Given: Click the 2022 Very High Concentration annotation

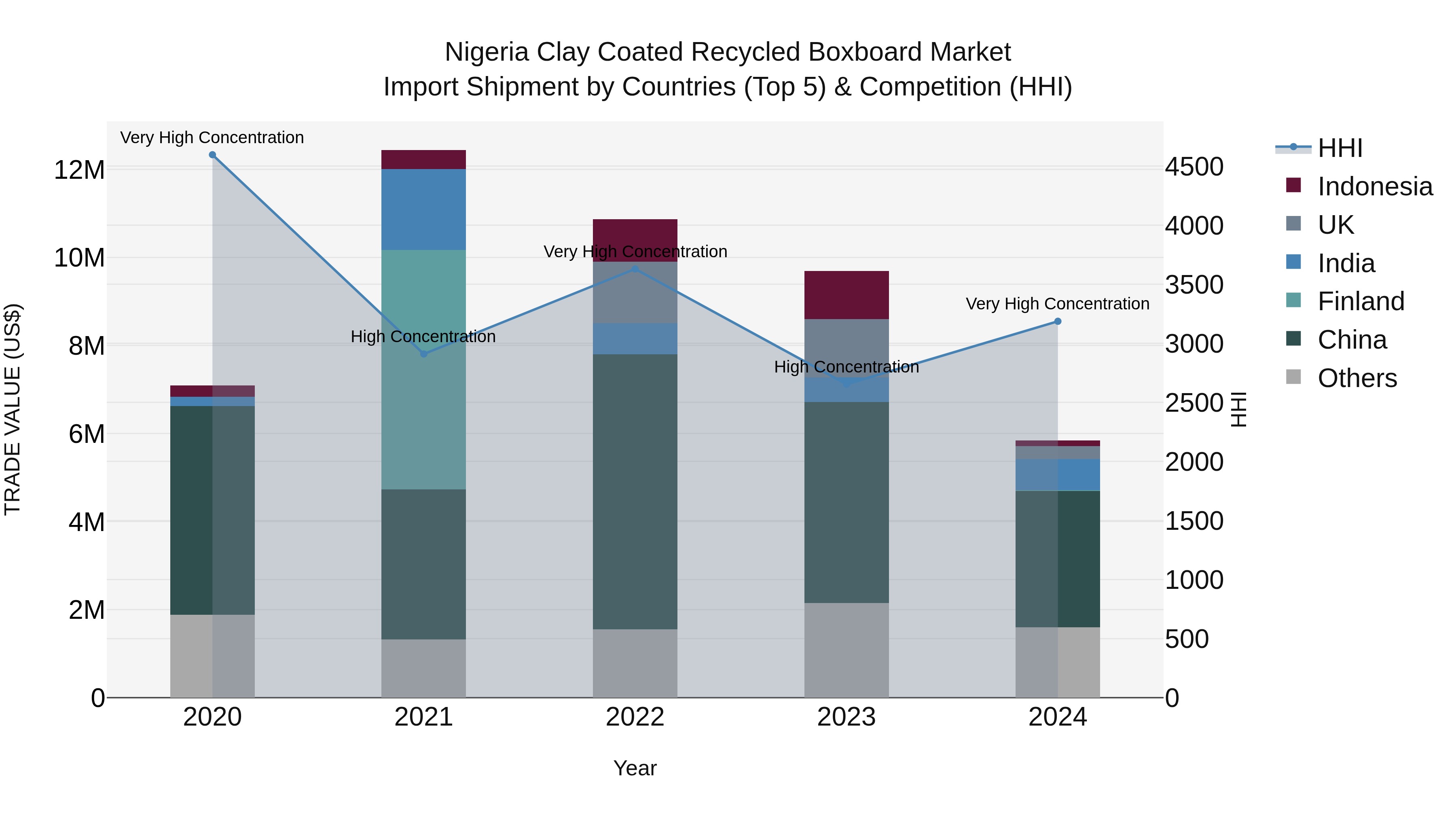Looking at the screenshot, I should coord(635,252).
